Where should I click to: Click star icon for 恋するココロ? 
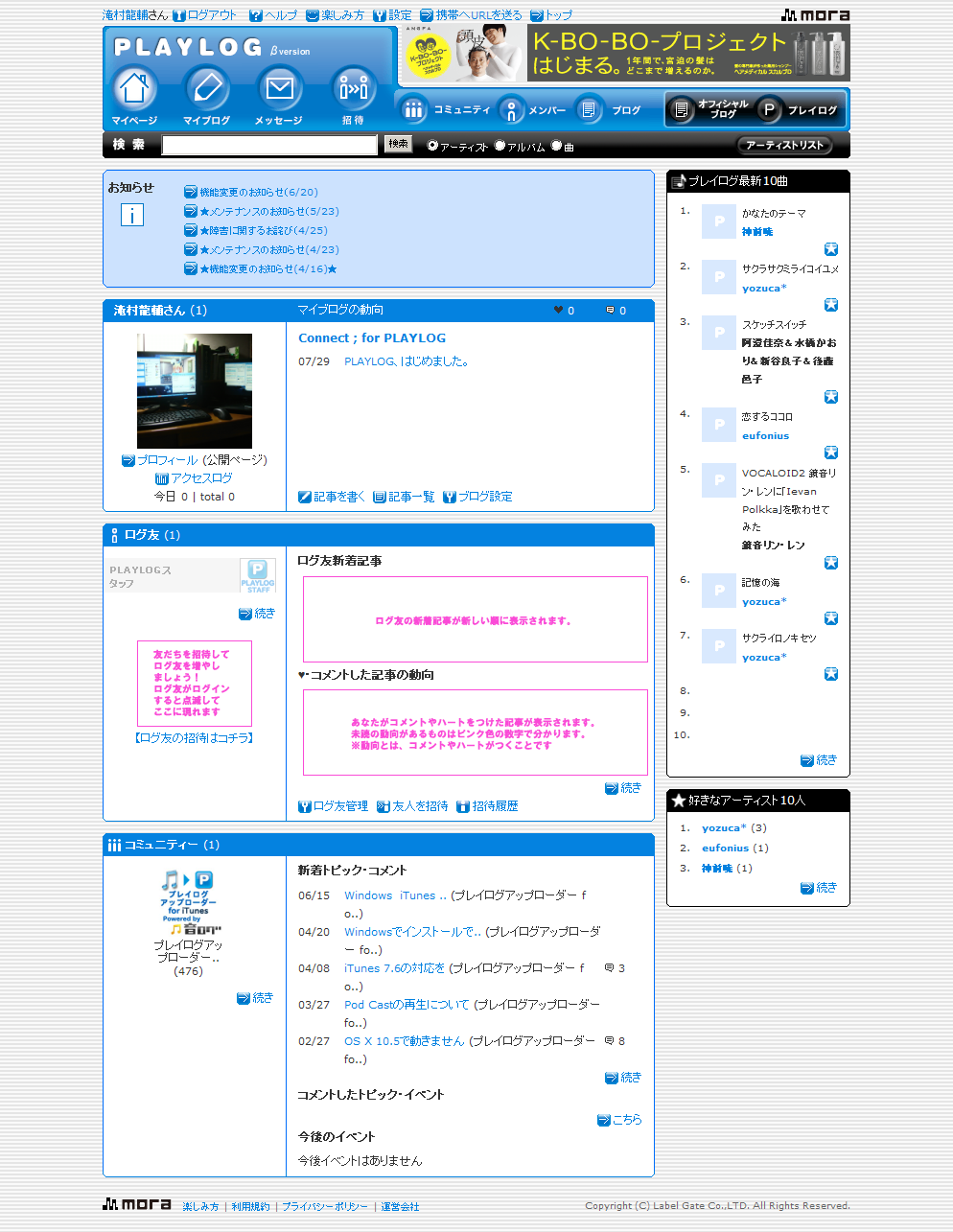831,453
